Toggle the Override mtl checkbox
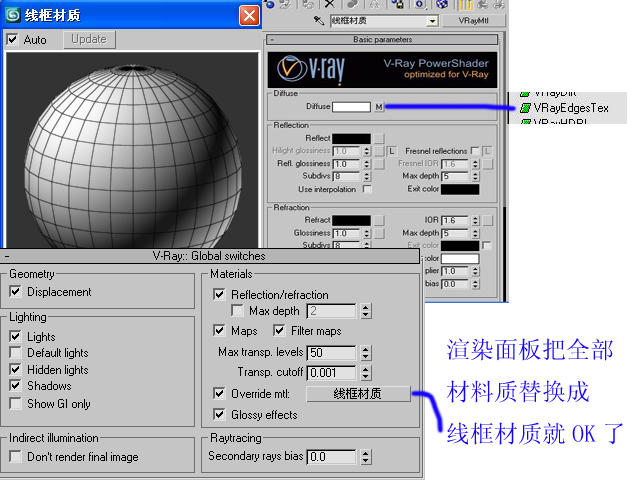The height and width of the screenshot is (480, 640). [220, 394]
